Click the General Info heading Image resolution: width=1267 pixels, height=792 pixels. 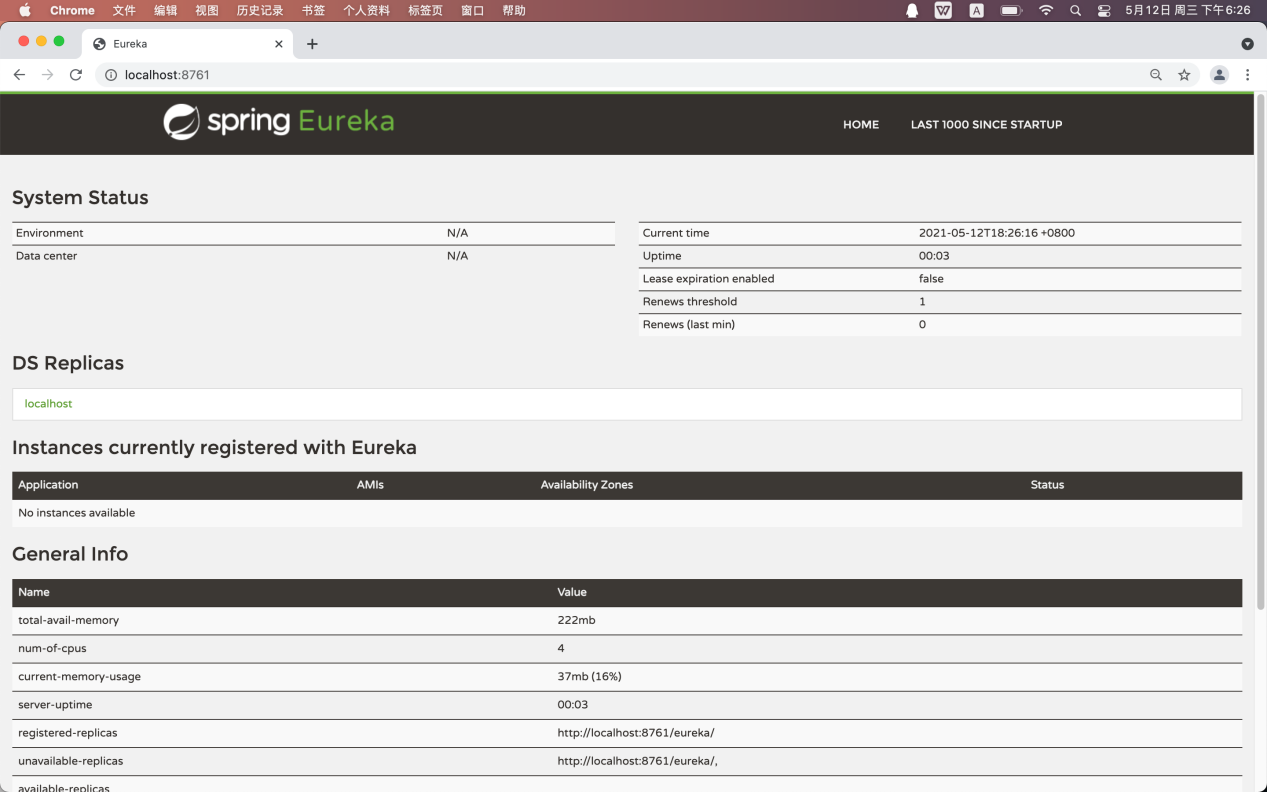pyautogui.click(x=70, y=554)
